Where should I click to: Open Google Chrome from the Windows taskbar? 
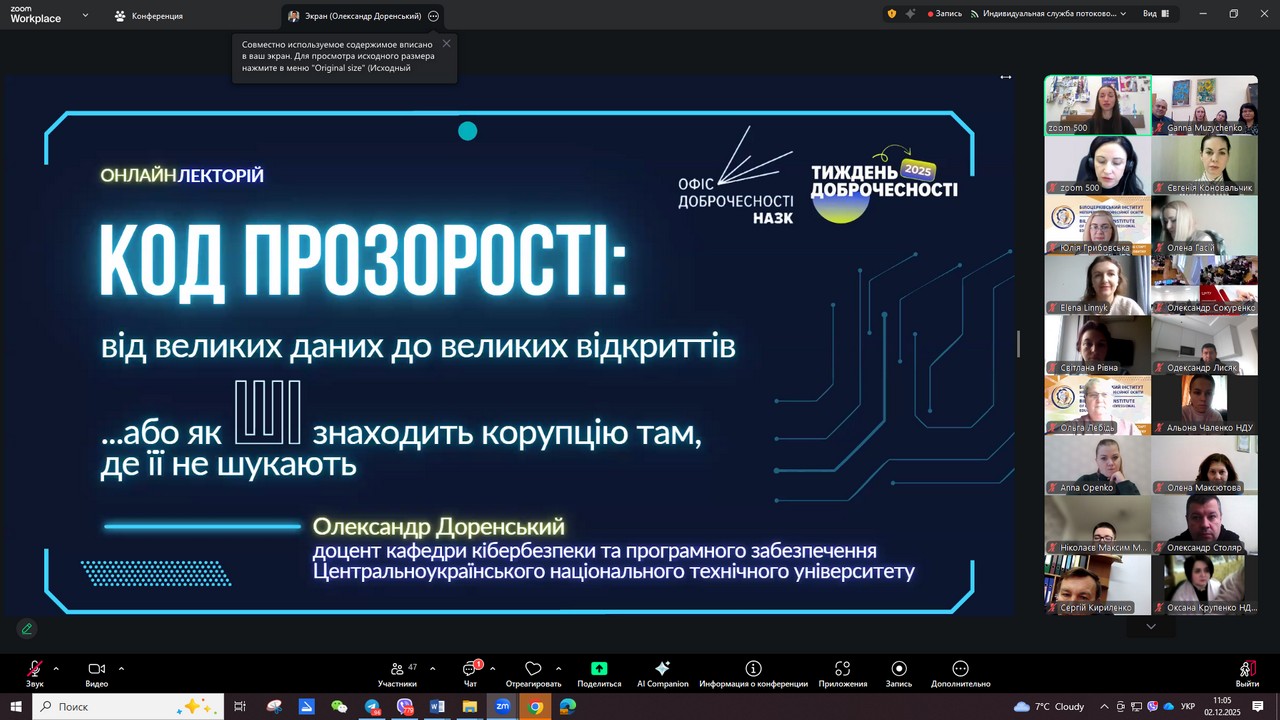pyautogui.click(x=535, y=706)
